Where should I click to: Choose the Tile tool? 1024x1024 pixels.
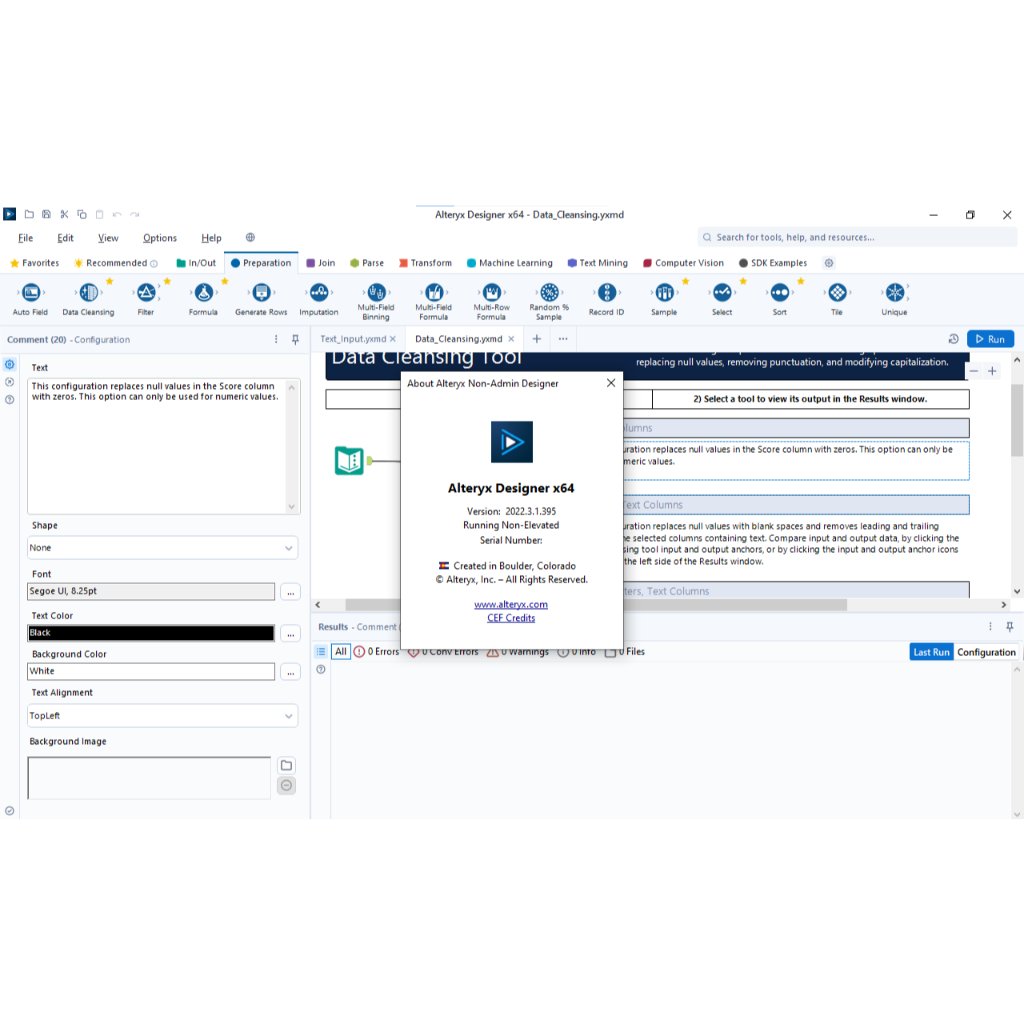(x=837, y=300)
